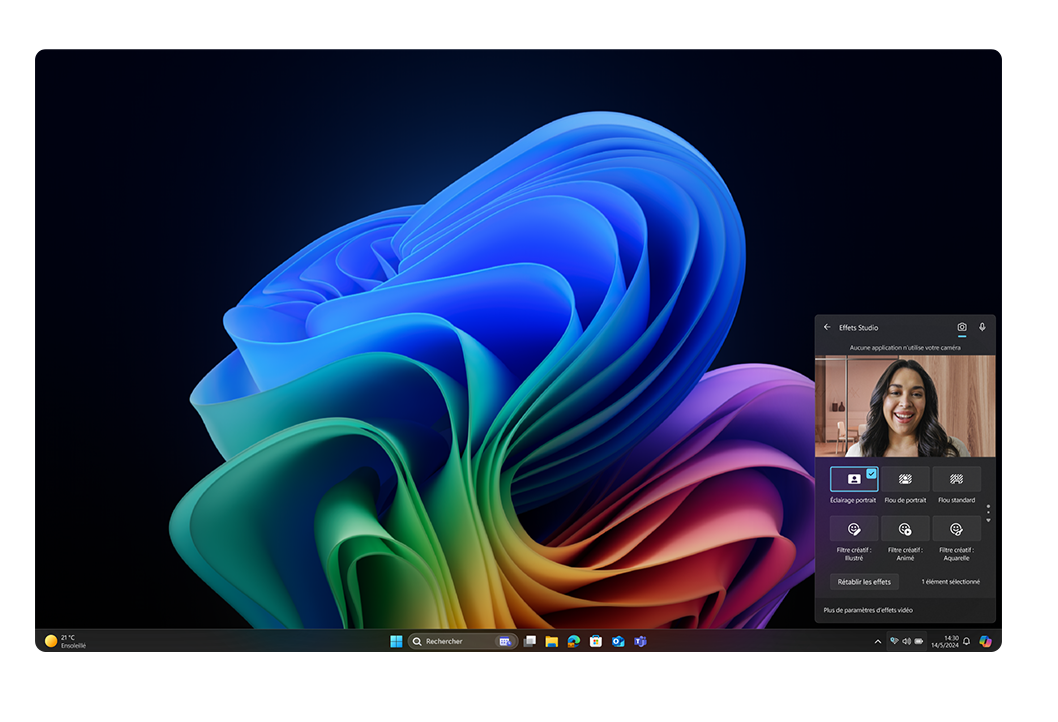Click the camera preview image
This screenshot has height=722, width=1058.
coord(905,406)
